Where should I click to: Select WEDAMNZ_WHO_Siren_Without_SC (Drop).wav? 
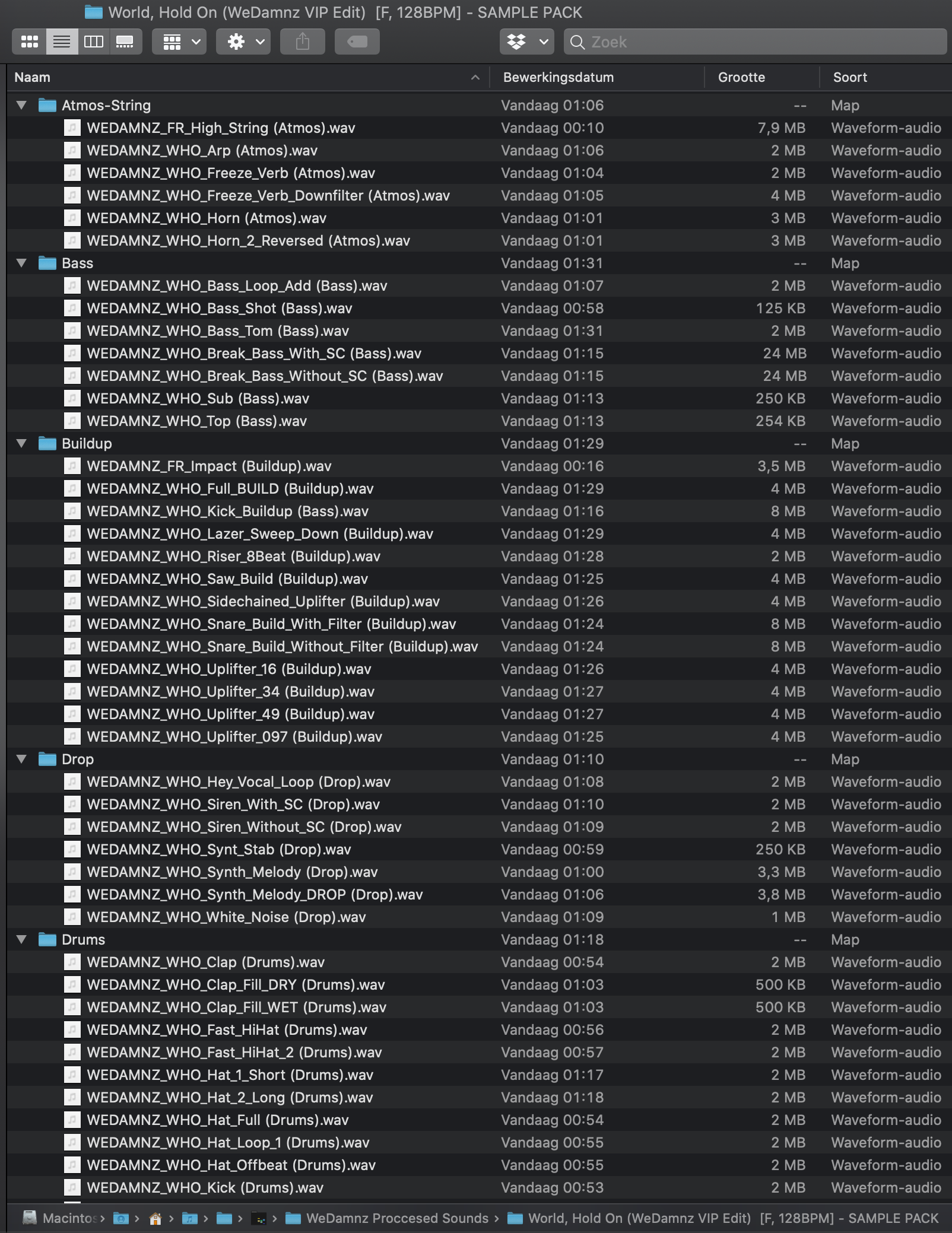245,827
